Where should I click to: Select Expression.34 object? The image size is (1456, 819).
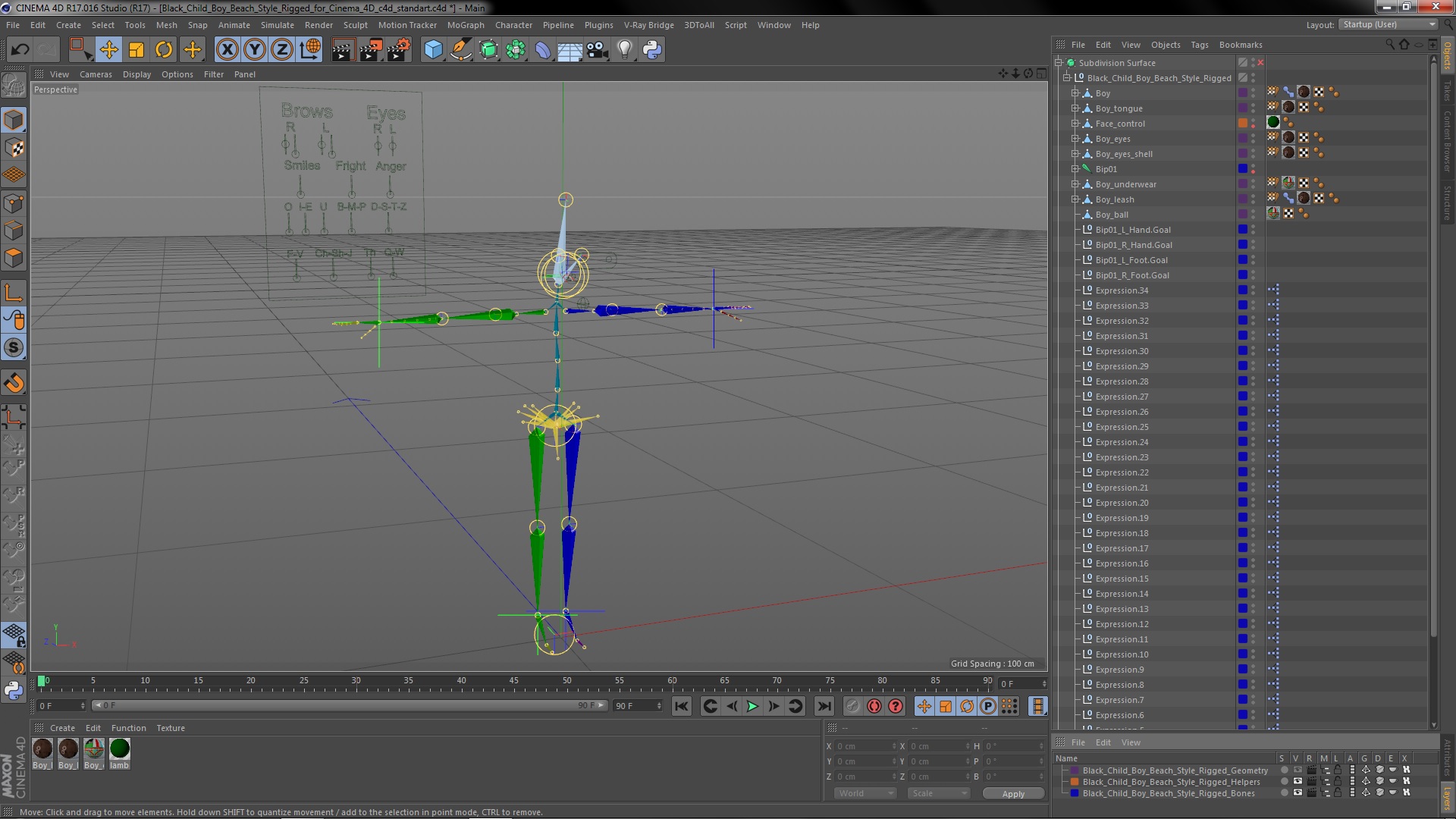point(1122,290)
